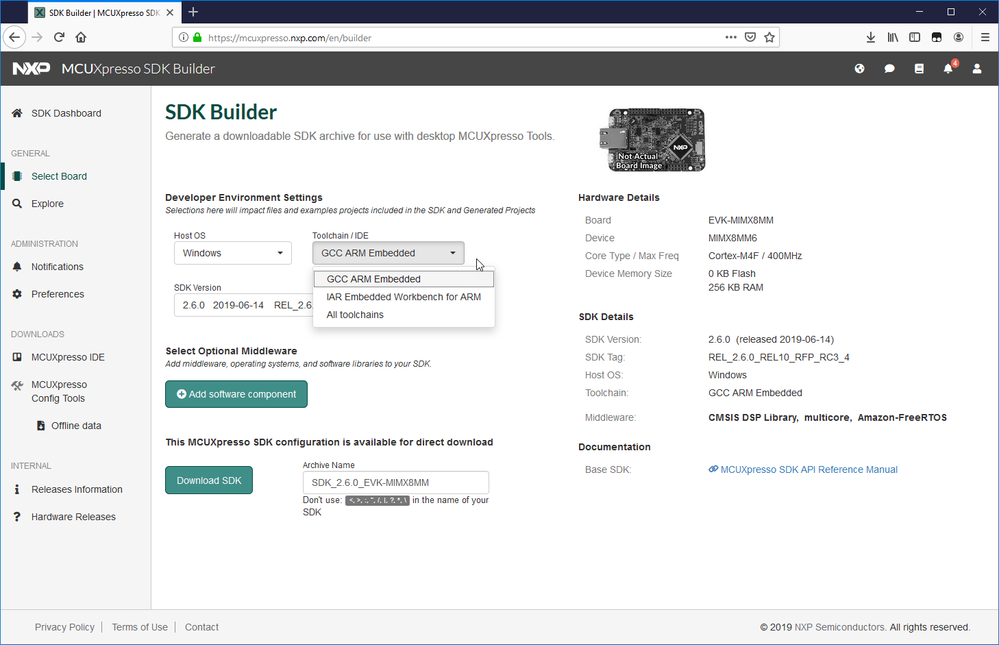
Task: Open the chat feedback bubble icon
Action: [889, 69]
